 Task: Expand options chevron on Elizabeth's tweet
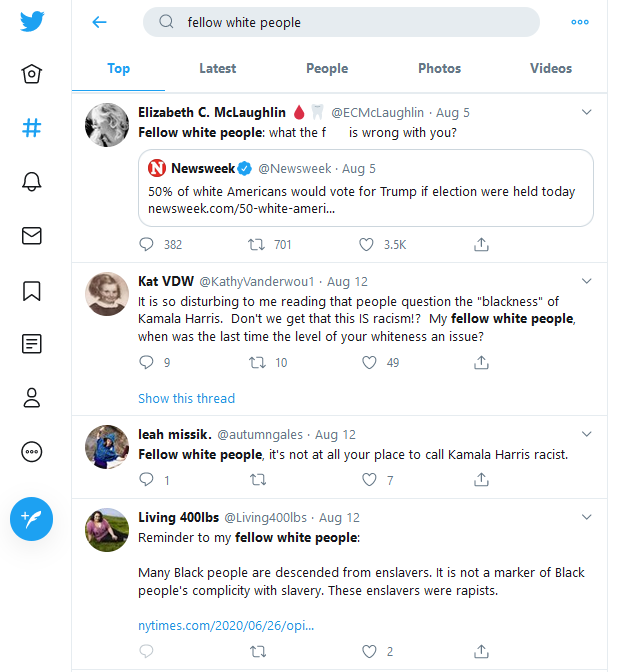click(586, 112)
